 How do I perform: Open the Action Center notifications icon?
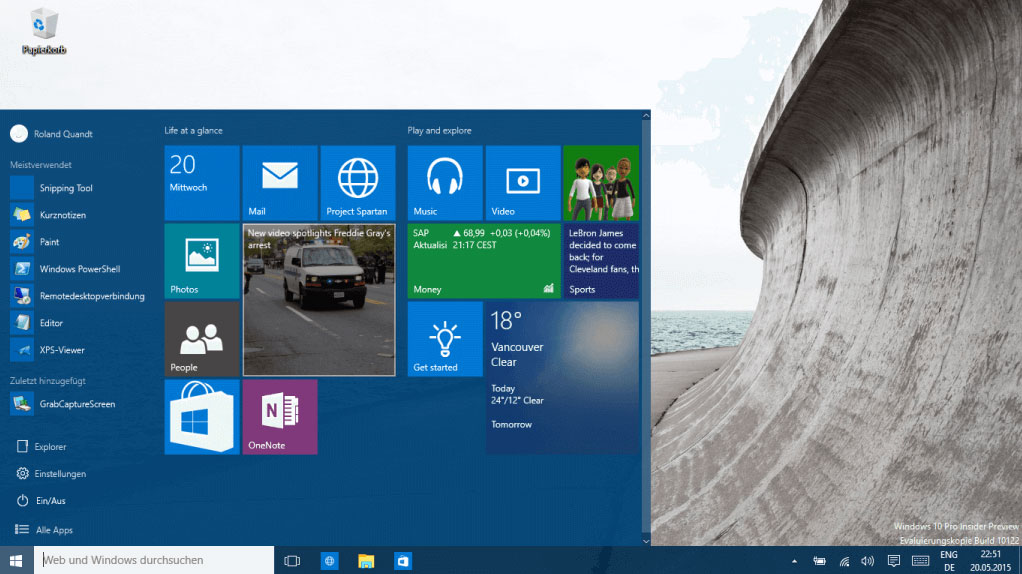click(x=894, y=561)
